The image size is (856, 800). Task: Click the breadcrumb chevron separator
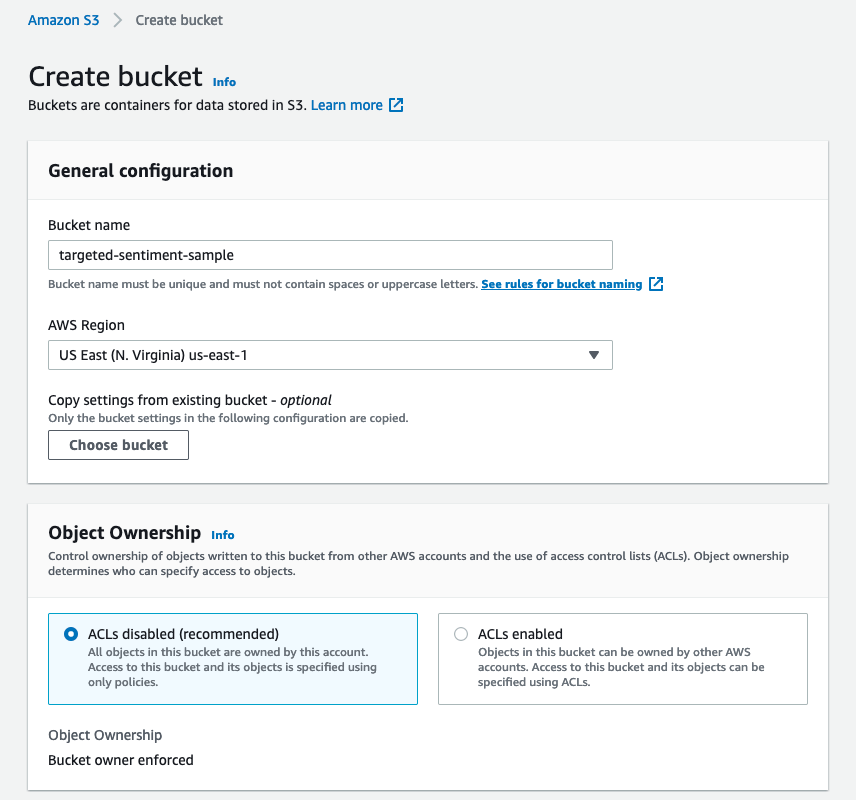pyautogui.click(x=117, y=20)
